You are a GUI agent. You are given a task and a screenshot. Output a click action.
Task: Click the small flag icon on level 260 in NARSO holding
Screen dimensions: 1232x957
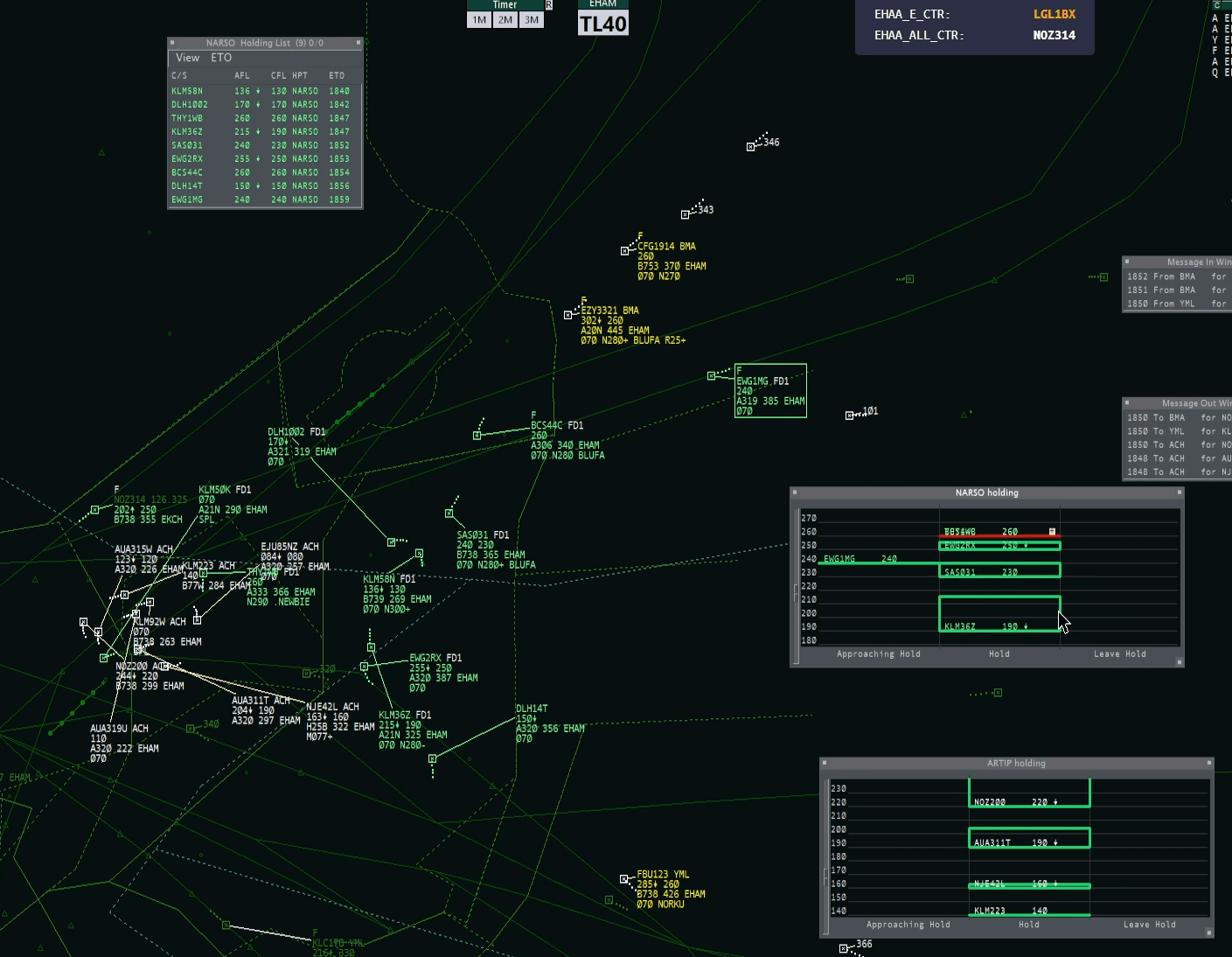[x=1052, y=532]
